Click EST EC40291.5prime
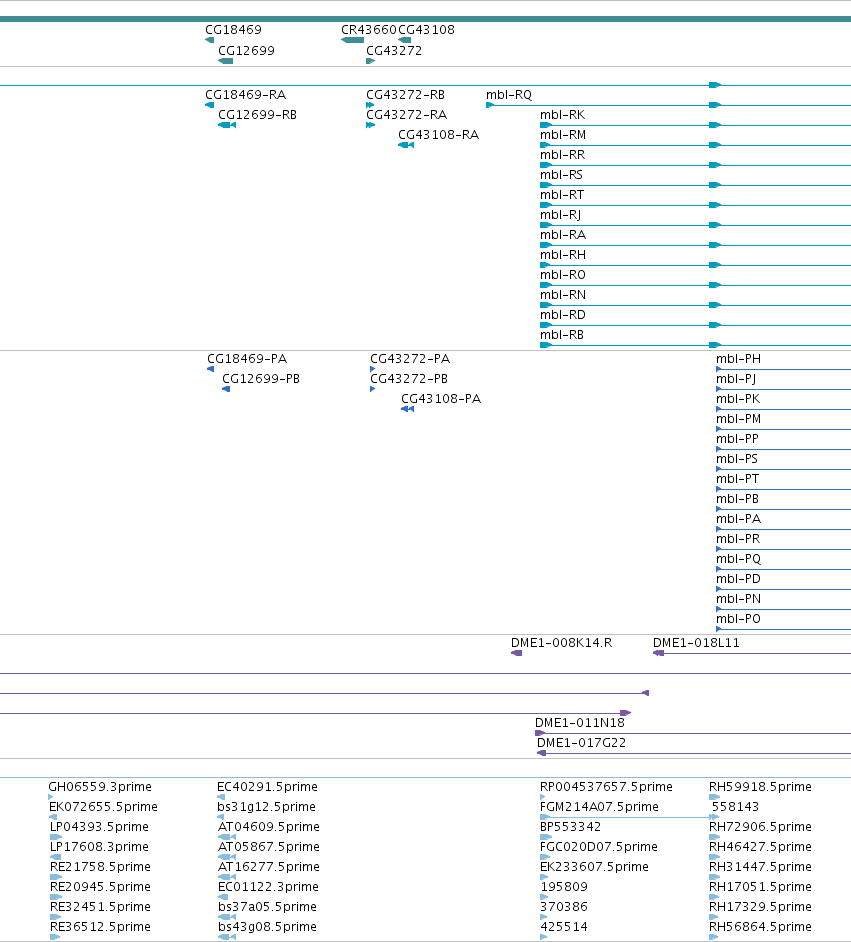The height and width of the screenshot is (942, 851). point(267,786)
